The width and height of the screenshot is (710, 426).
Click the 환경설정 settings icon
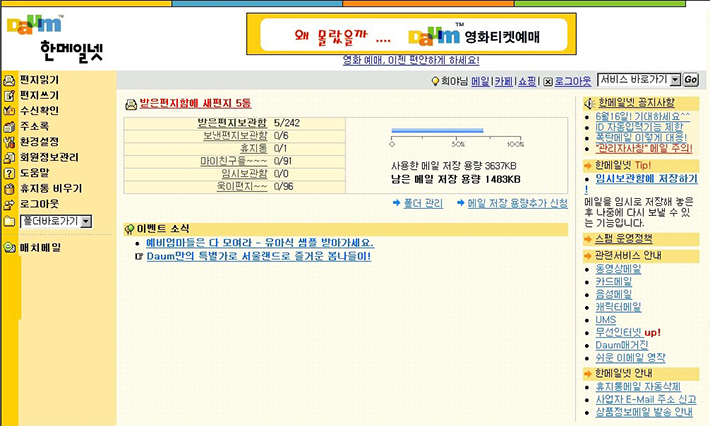point(9,142)
